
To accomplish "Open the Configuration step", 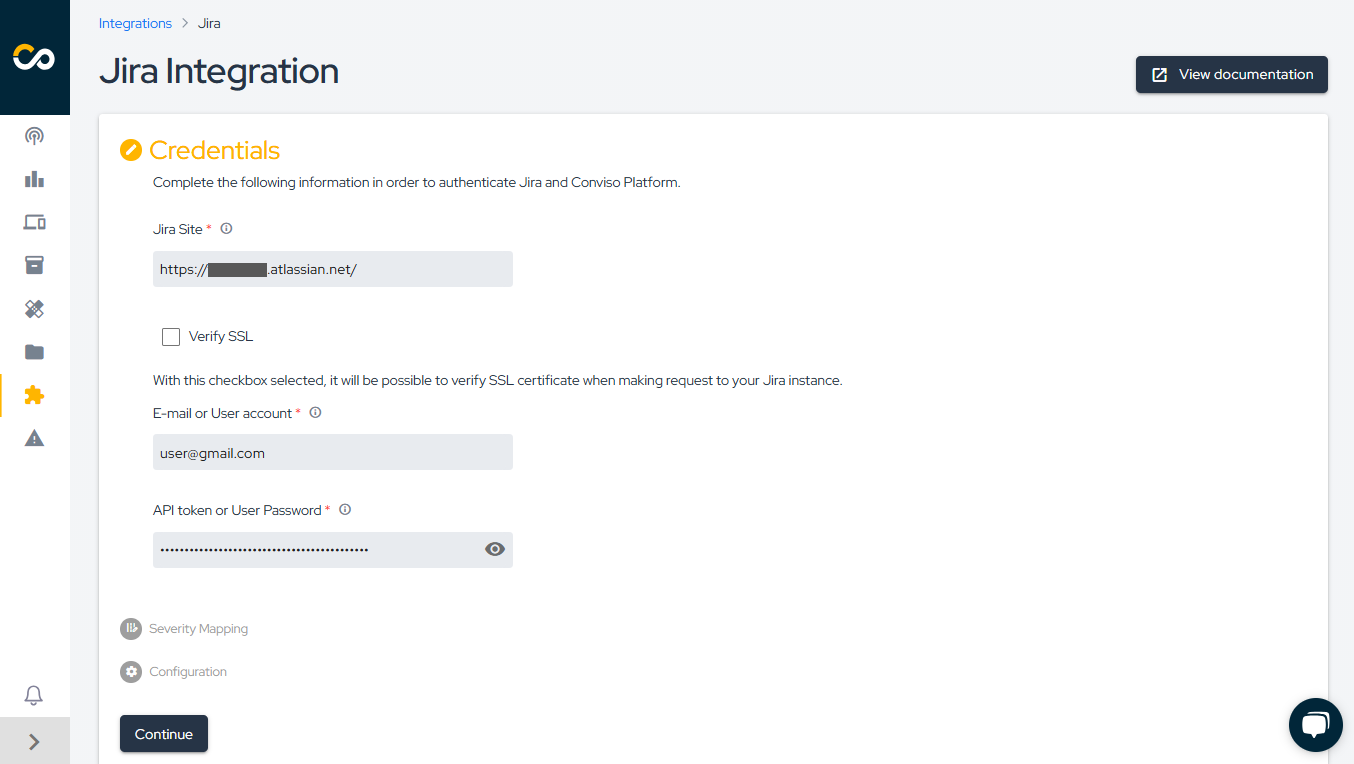I will coord(188,672).
